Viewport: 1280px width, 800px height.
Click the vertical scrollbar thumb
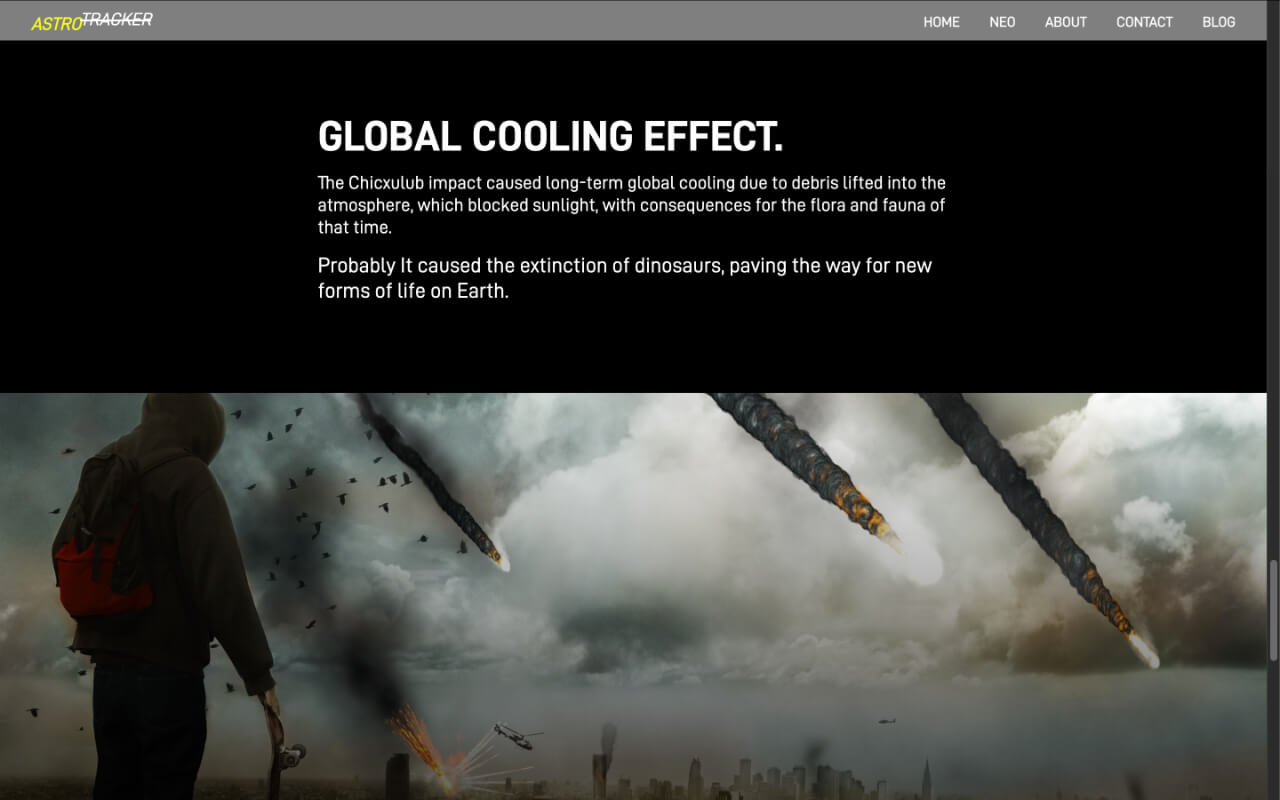point(1273,610)
